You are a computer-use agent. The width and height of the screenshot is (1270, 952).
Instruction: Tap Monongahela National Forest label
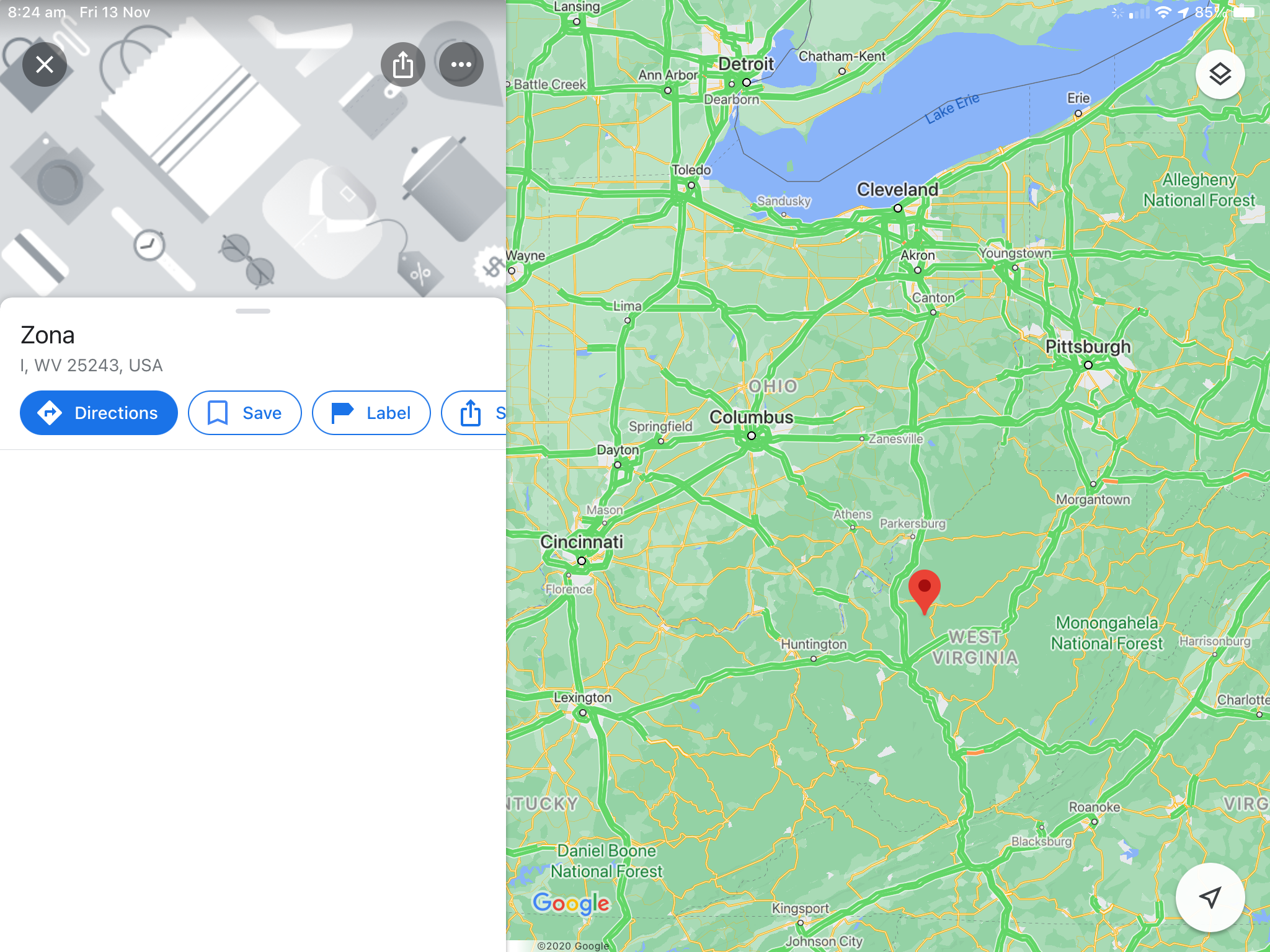point(1107,633)
